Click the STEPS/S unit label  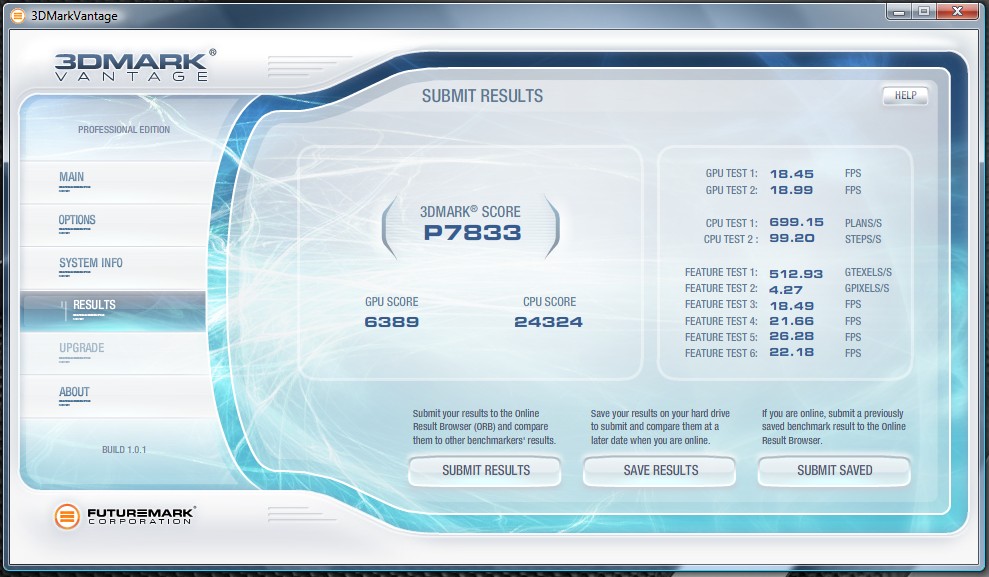click(863, 239)
